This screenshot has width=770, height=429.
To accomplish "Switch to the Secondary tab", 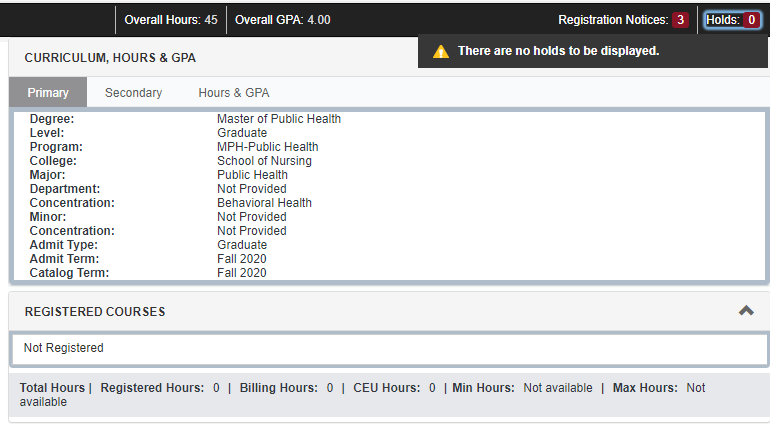I will click(x=133, y=92).
